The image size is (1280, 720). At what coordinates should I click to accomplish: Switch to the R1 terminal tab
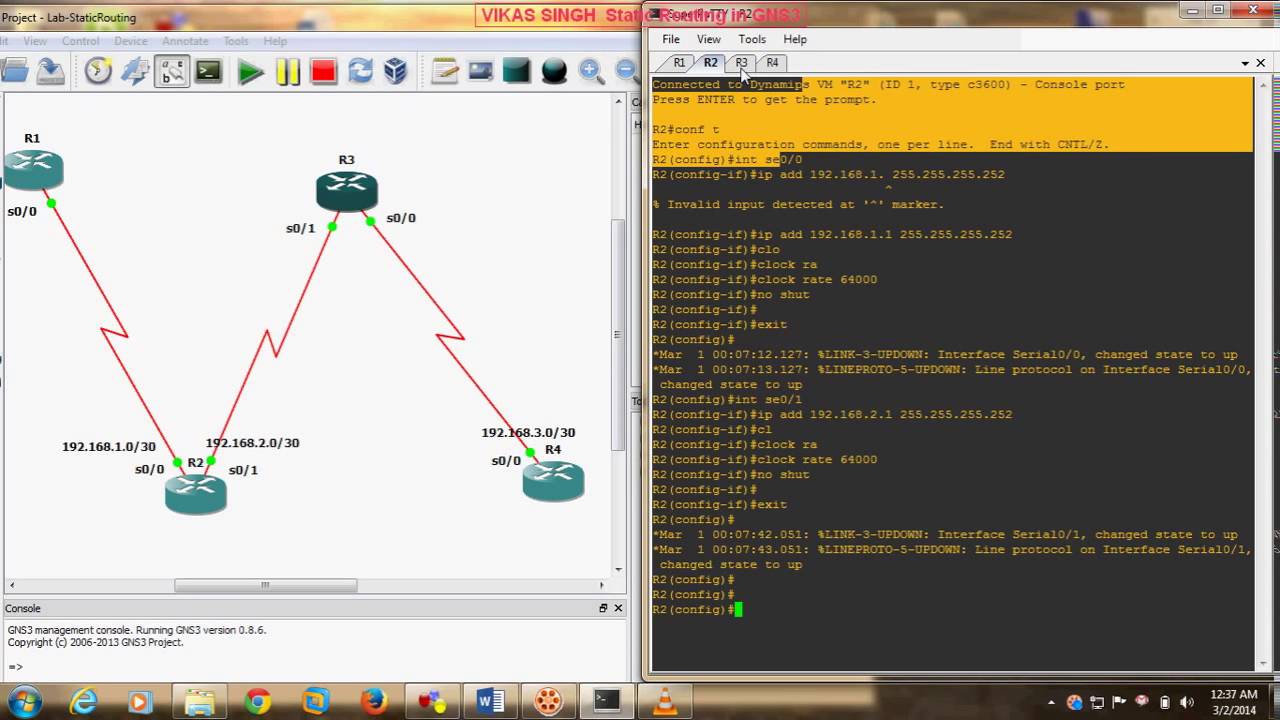point(679,62)
